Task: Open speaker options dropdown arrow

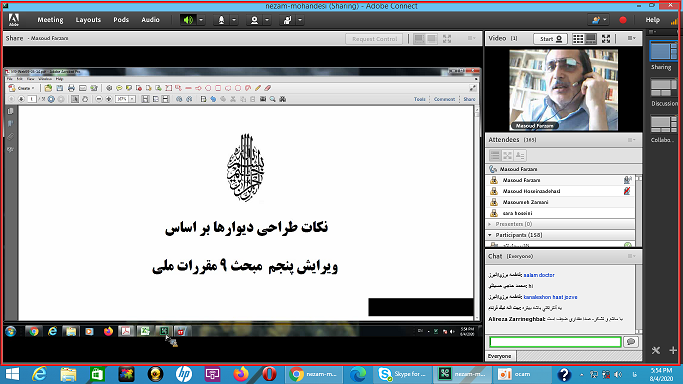Action: coord(201,20)
